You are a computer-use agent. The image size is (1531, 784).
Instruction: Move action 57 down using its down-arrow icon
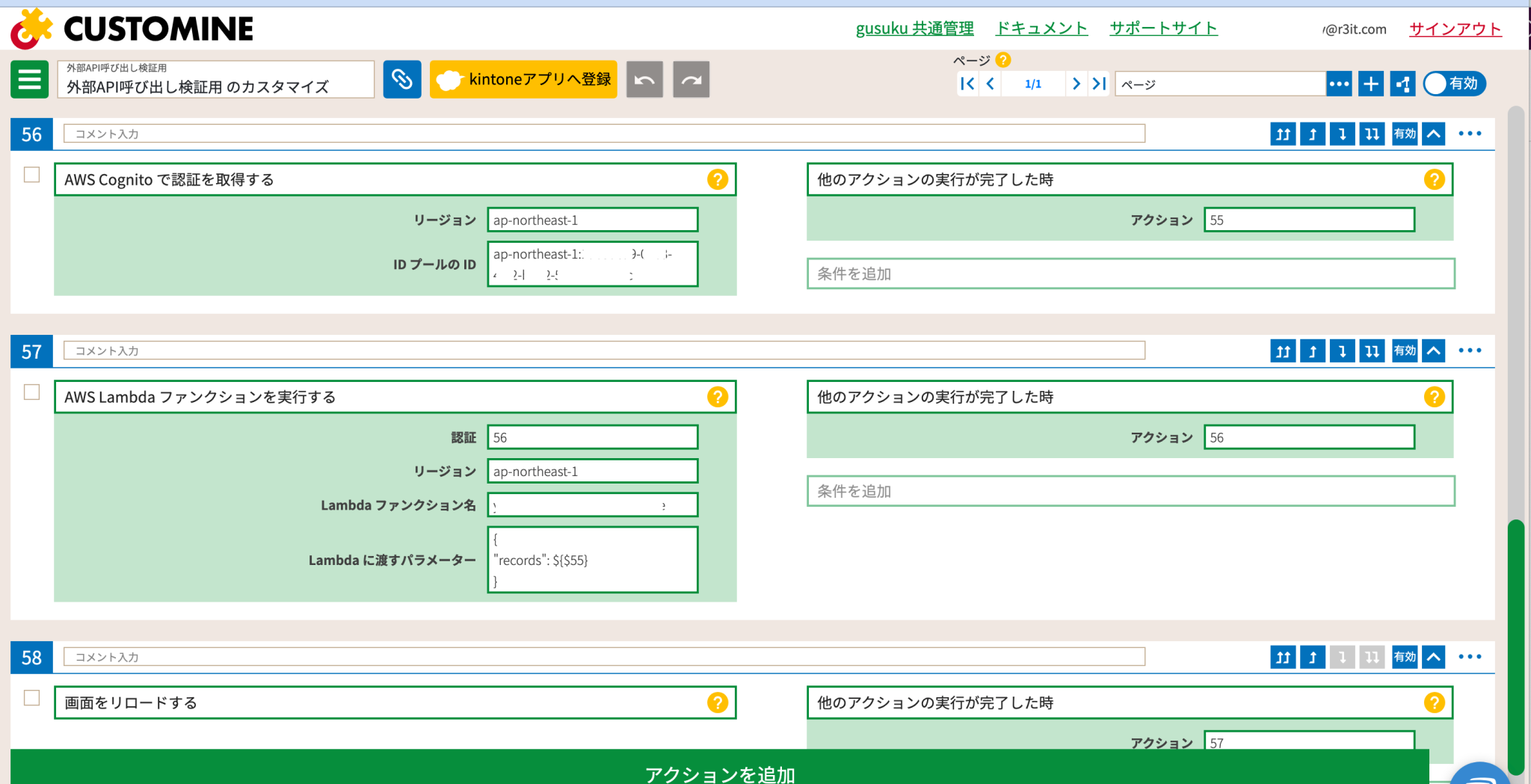(x=1342, y=350)
